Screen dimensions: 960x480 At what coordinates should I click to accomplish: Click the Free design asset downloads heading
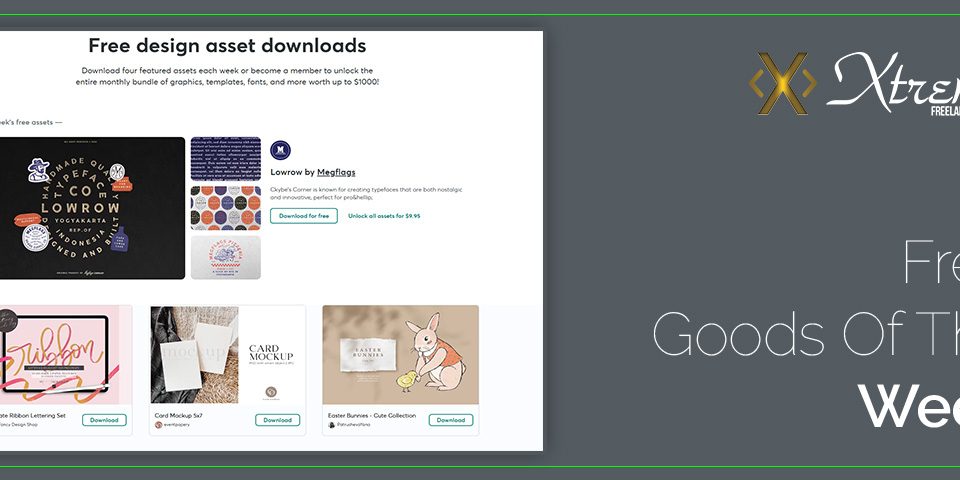coord(227,45)
